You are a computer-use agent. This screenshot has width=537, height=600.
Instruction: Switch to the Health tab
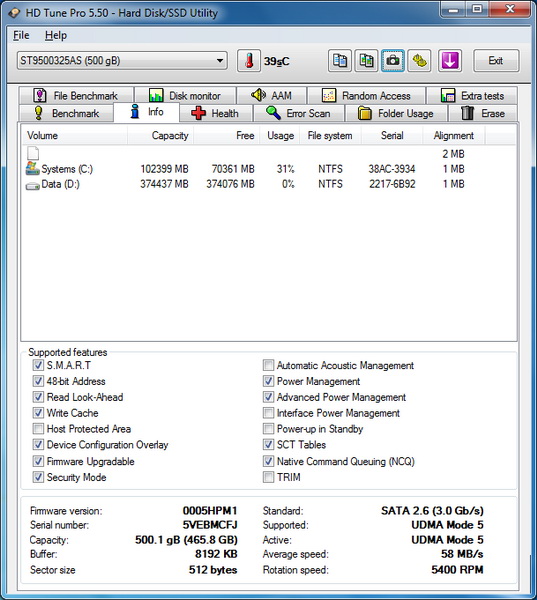point(215,113)
